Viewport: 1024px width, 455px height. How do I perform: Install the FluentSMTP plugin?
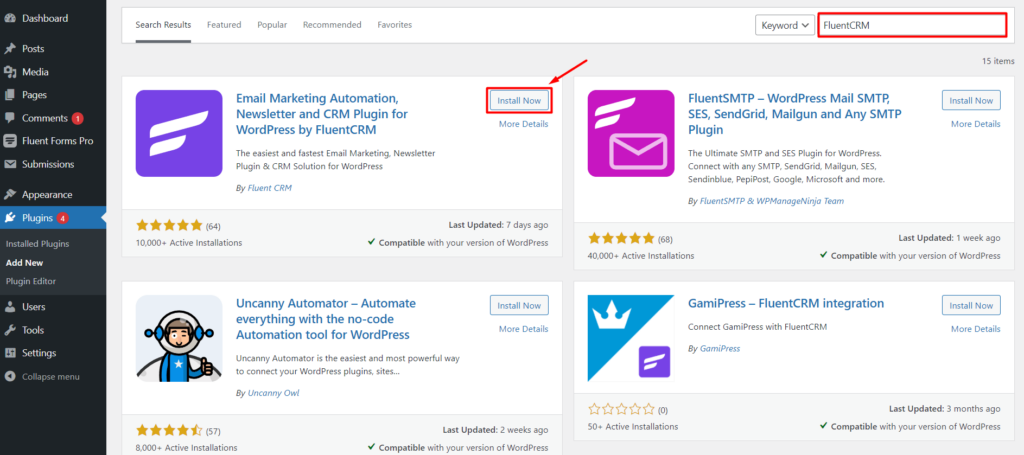[971, 101]
